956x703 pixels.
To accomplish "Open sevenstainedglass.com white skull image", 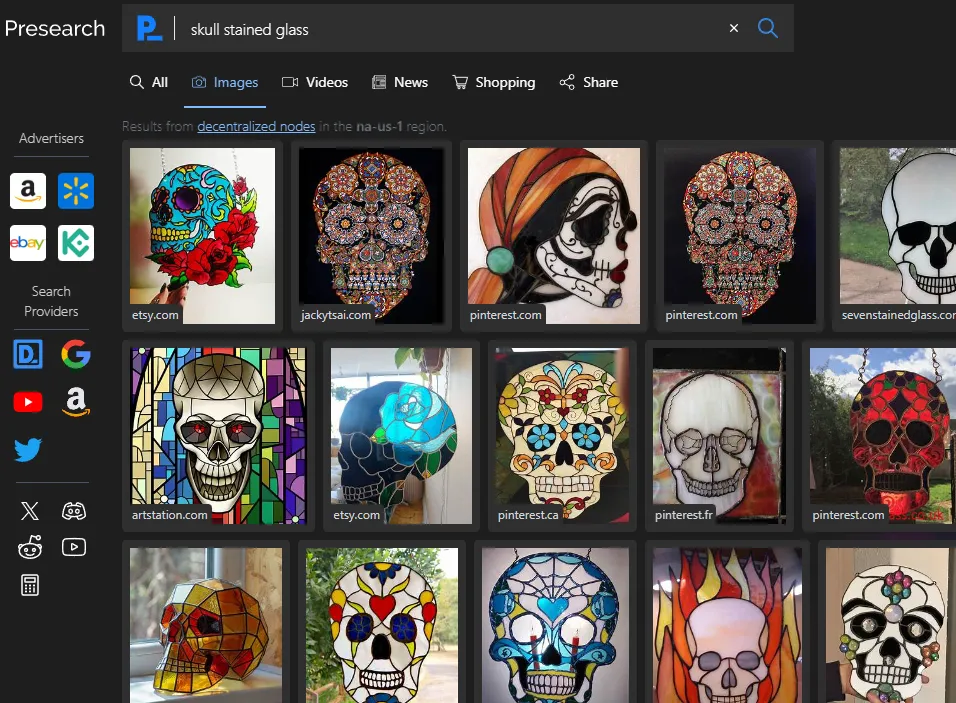I will (x=897, y=236).
